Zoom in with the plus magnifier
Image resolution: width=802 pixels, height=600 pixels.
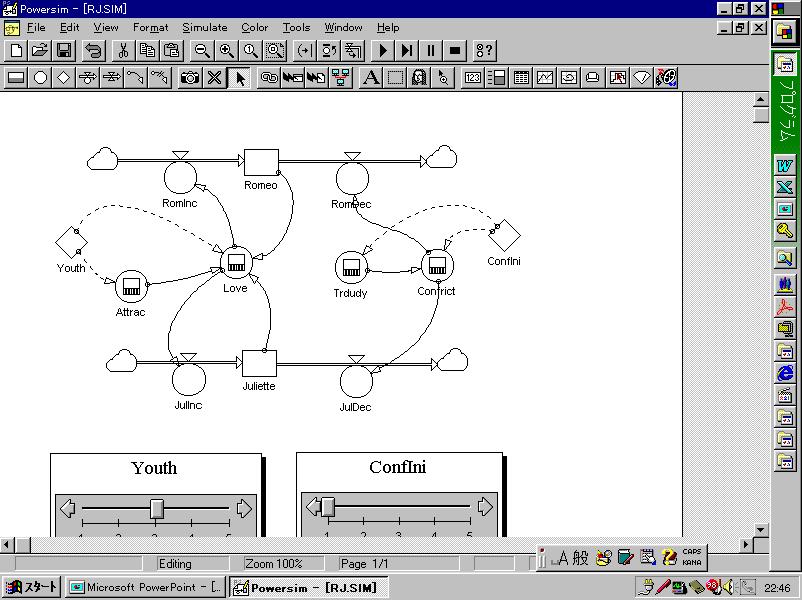226,51
